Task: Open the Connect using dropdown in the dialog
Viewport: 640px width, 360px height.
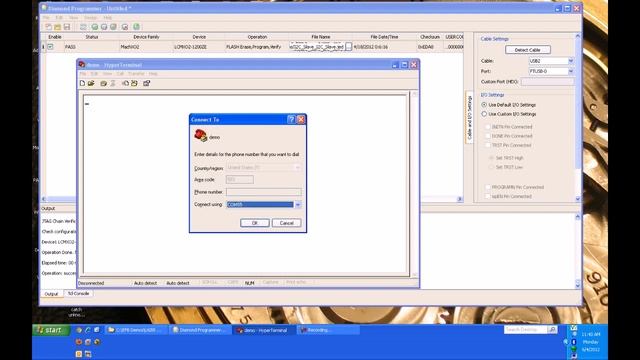Action: point(298,204)
